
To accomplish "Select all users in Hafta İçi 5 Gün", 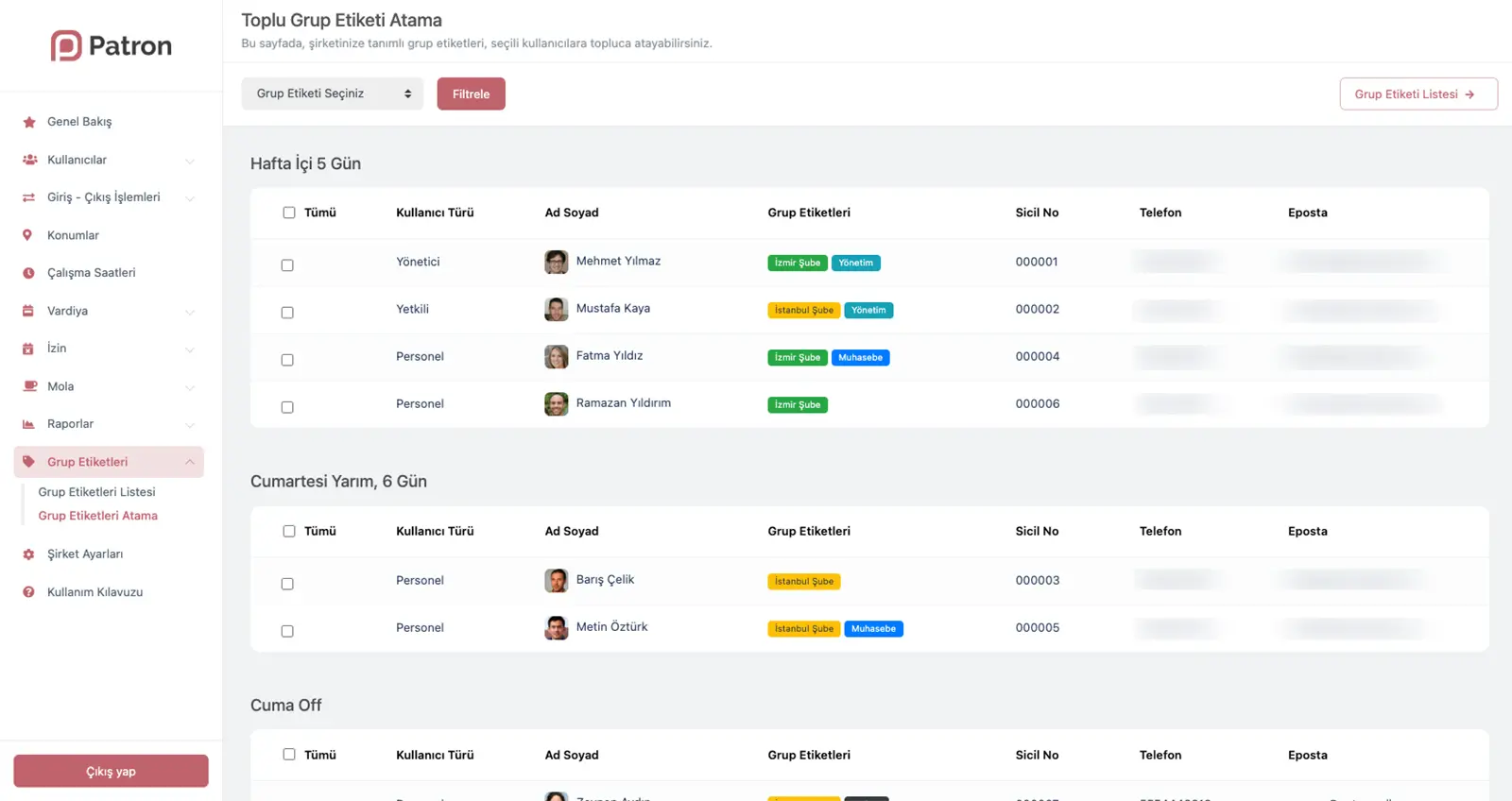I will pos(289,213).
